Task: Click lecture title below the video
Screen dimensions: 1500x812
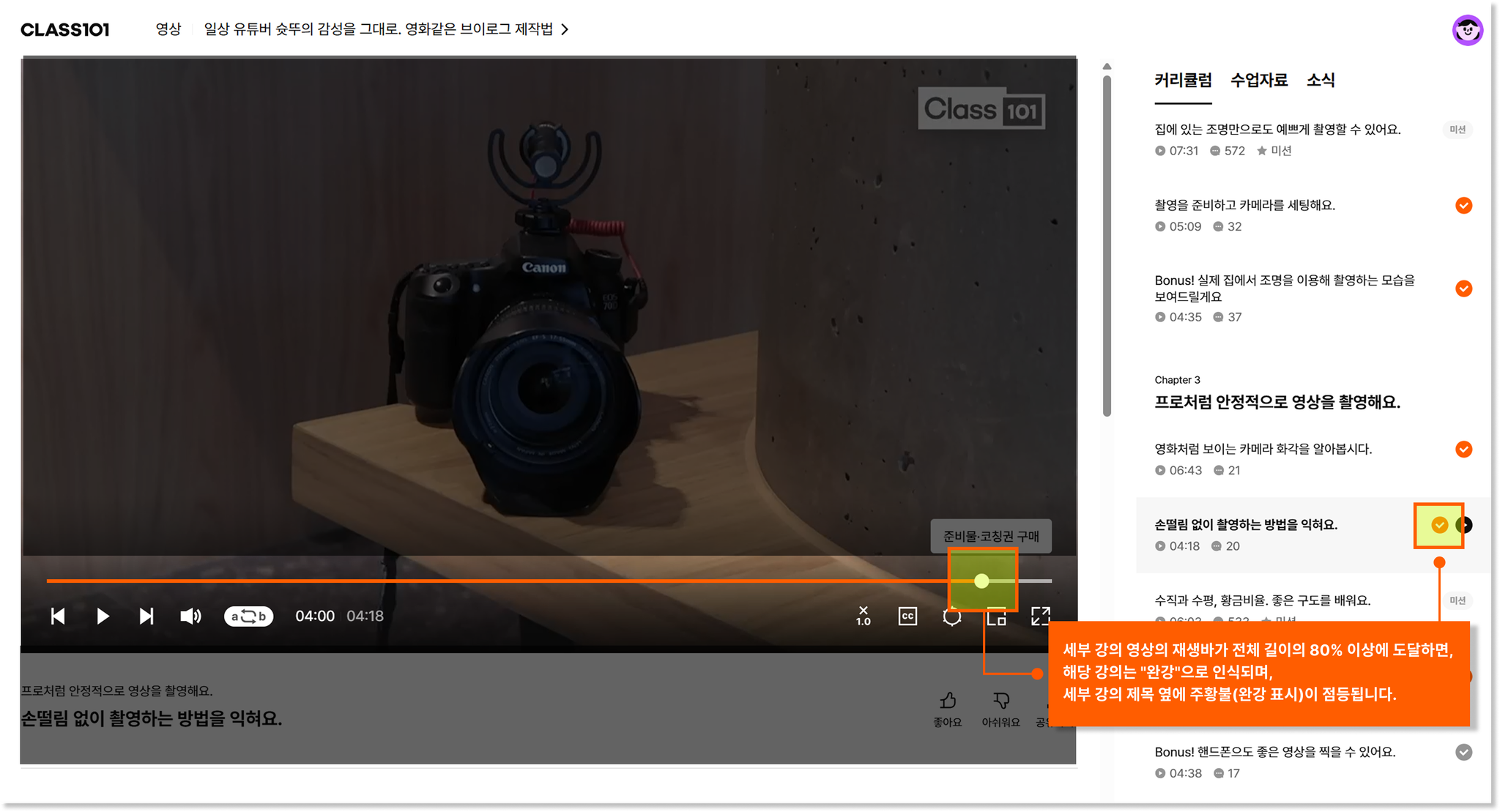Action: (152, 719)
